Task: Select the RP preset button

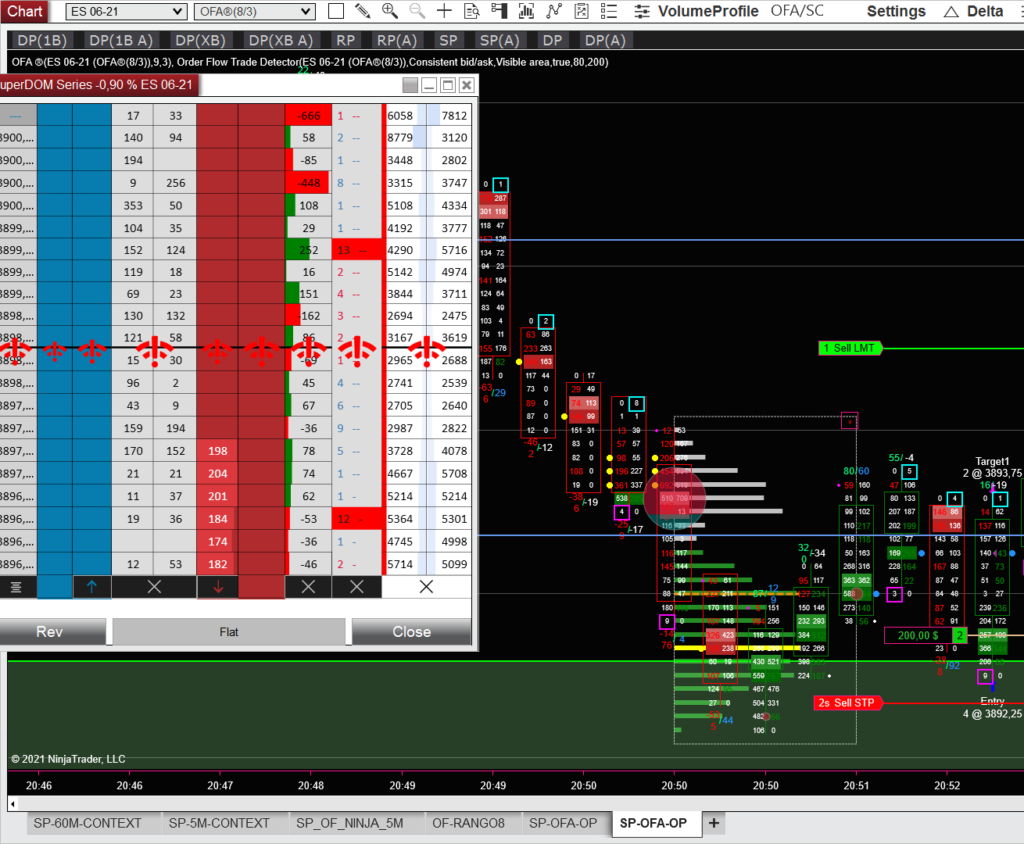Action: (345, 41)
